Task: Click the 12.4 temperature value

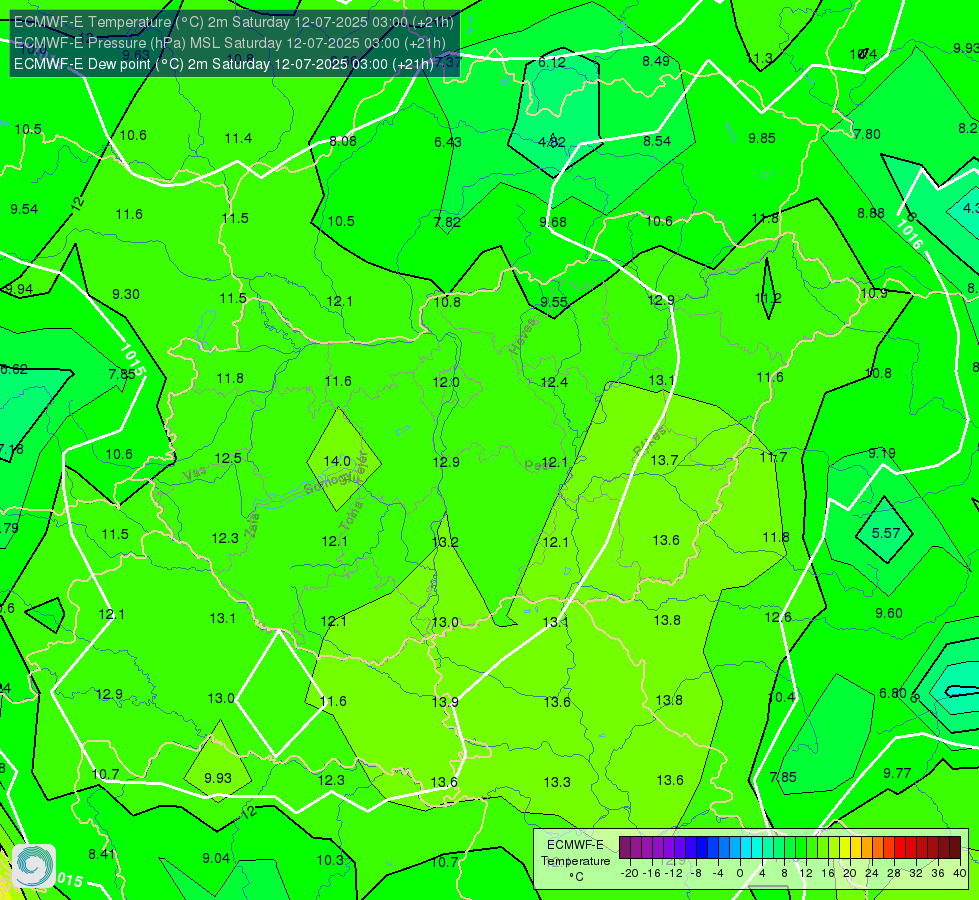Action: tap(554, 382)
